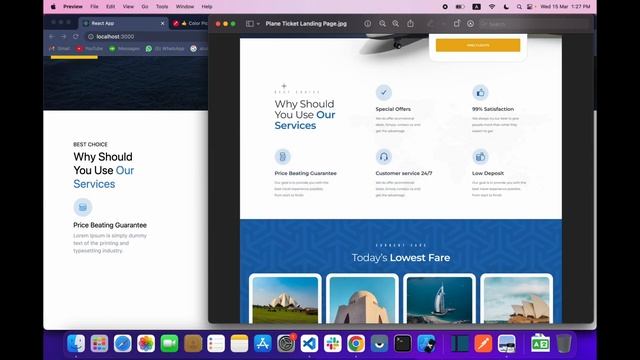Open the Preview application menu
The image size is (640, 360).
click(x=73, y=7)
